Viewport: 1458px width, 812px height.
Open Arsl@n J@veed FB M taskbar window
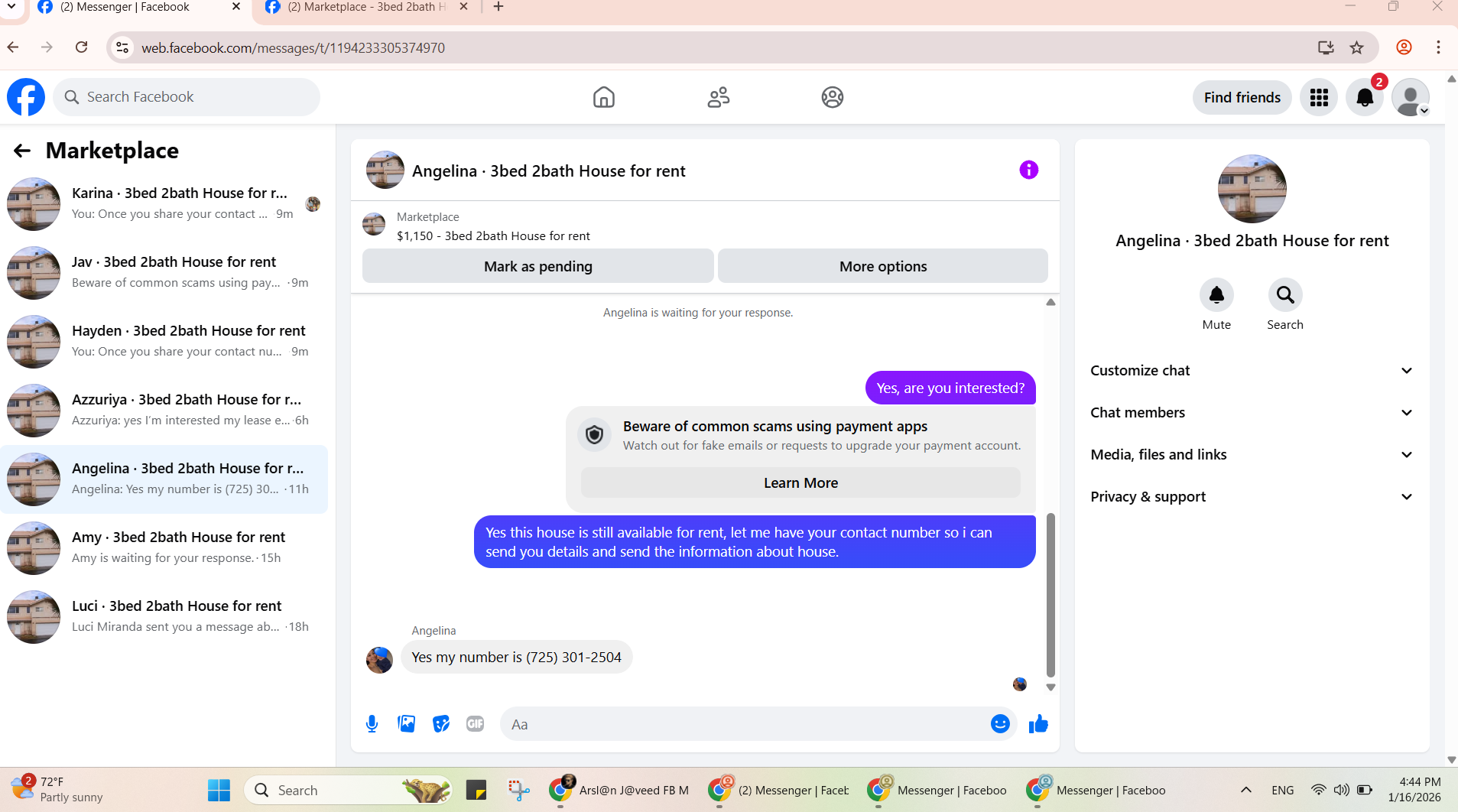pyautogui.click(x=619, y=790)
